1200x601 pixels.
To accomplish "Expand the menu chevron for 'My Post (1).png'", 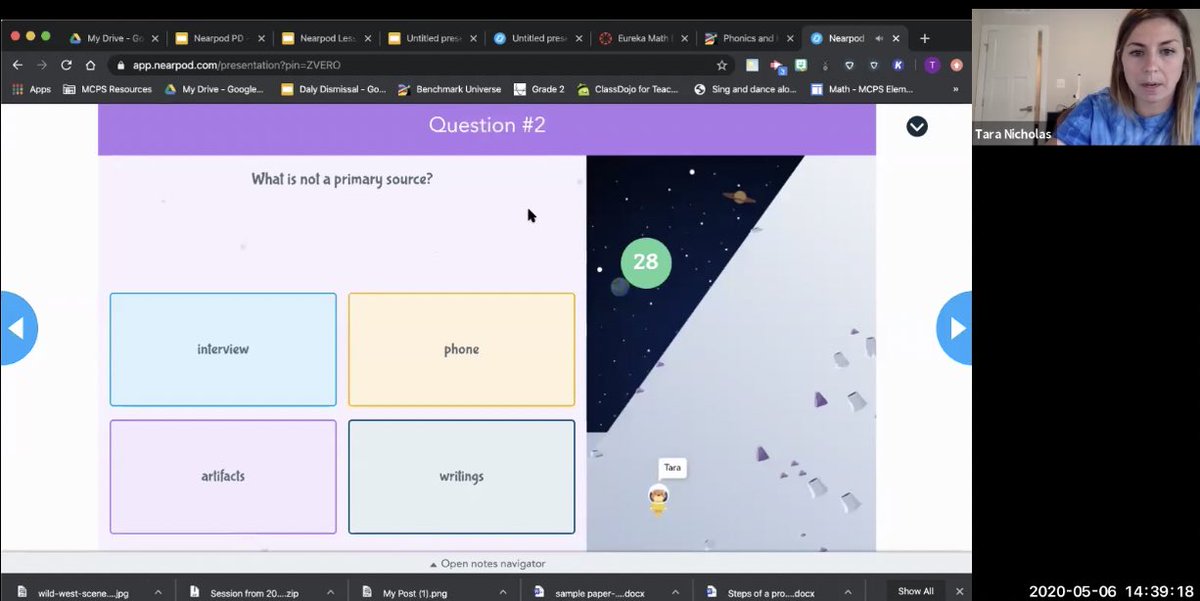I will 503,592.
